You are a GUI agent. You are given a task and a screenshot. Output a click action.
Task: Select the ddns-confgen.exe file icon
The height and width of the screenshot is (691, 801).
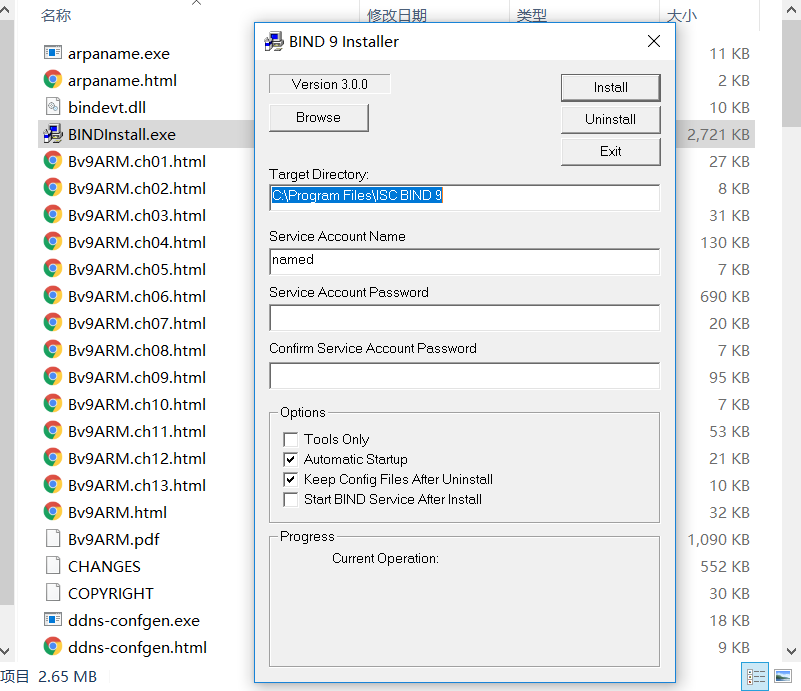click(53, 620)
